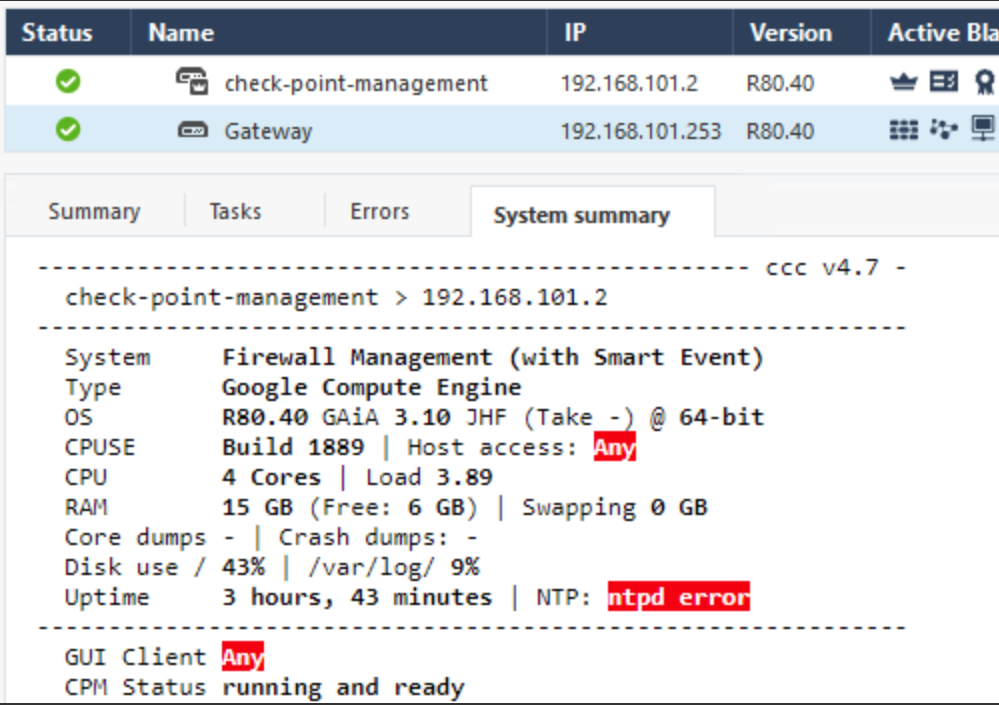Image resolution: width=999 pixels, height=705 pixels.
Task: Click monitor blade icon in Gateway row
Action: (x=983, y=129)
